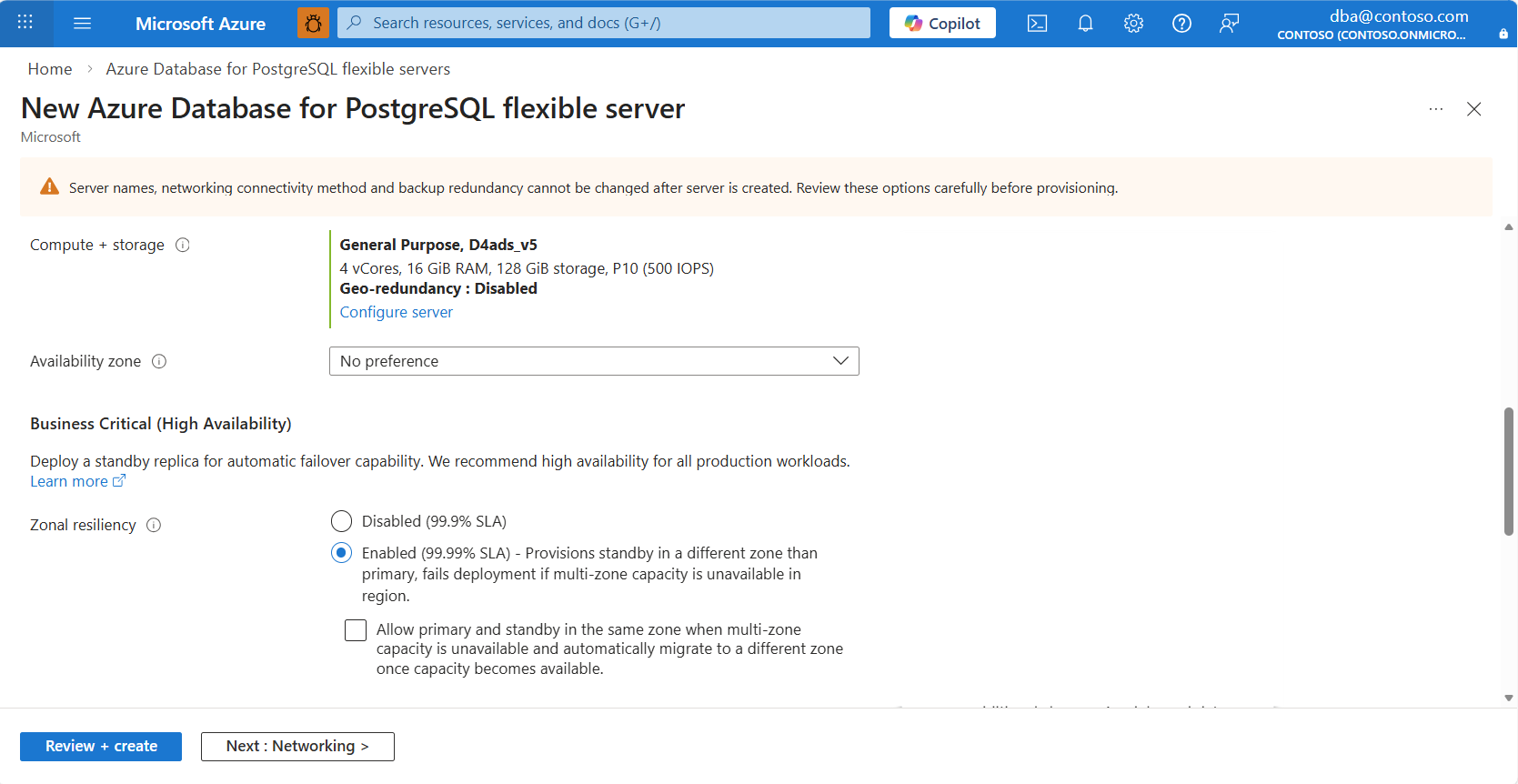Show info tooltip for Zonal resiliency
The height and width of the screenshot is (784, 1518).
point(154,525)
